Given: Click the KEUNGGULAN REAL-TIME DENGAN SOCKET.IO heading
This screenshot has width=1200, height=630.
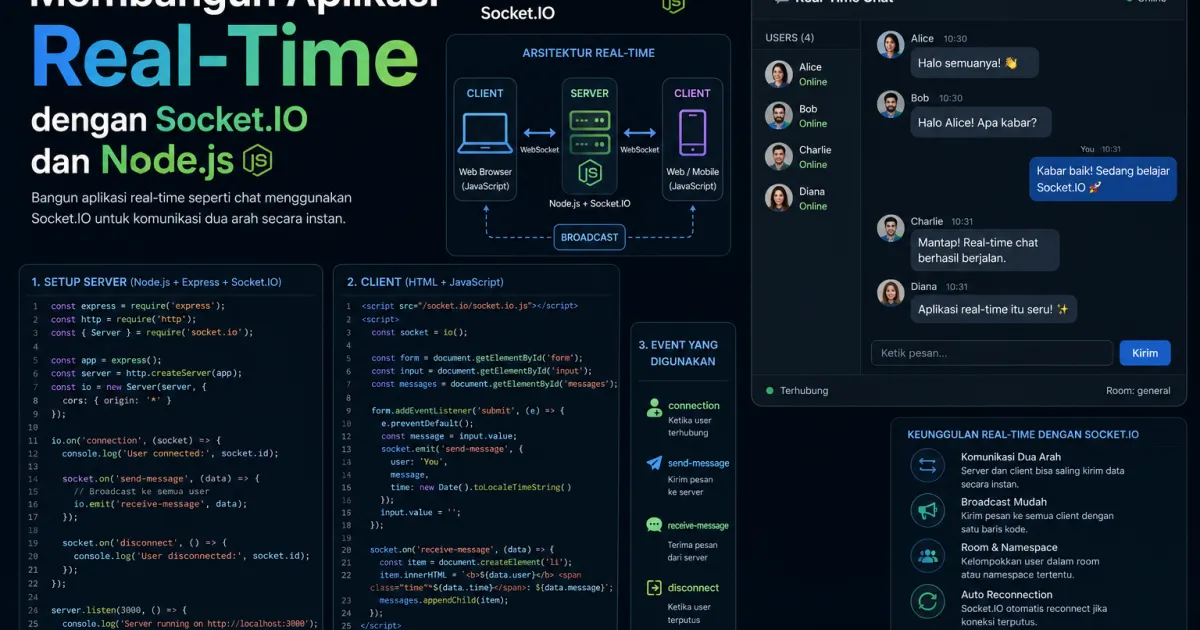Looking at the screenshot, I should click(1023, 435).
